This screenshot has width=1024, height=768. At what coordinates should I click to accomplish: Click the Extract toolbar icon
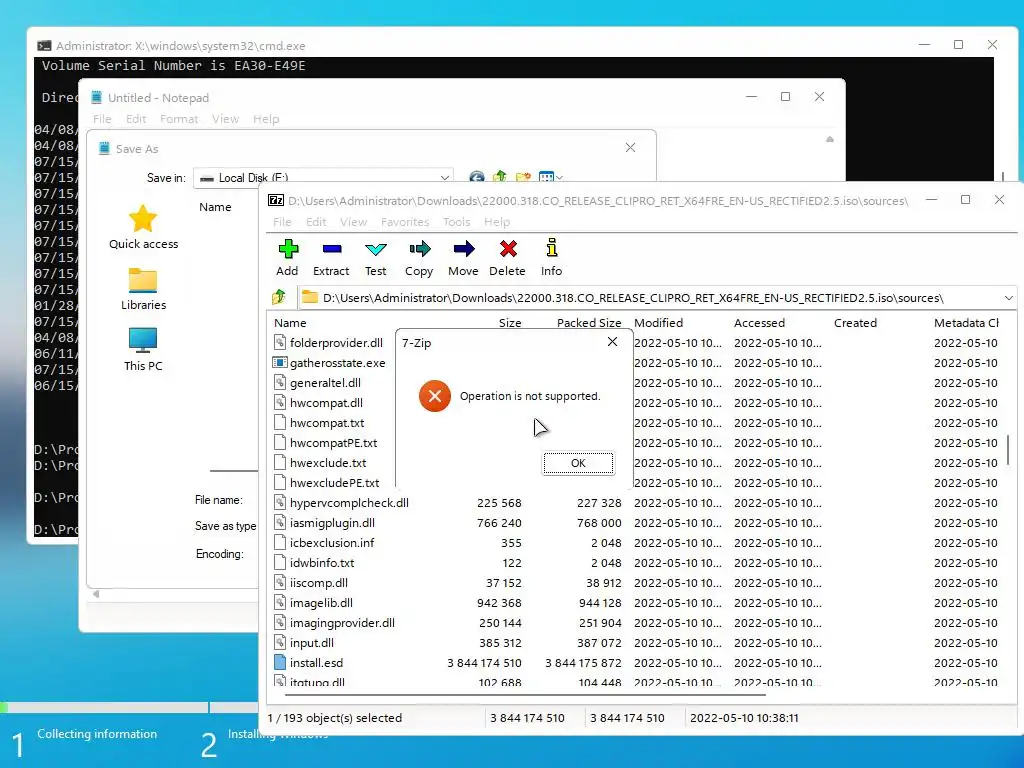[332, 249]
